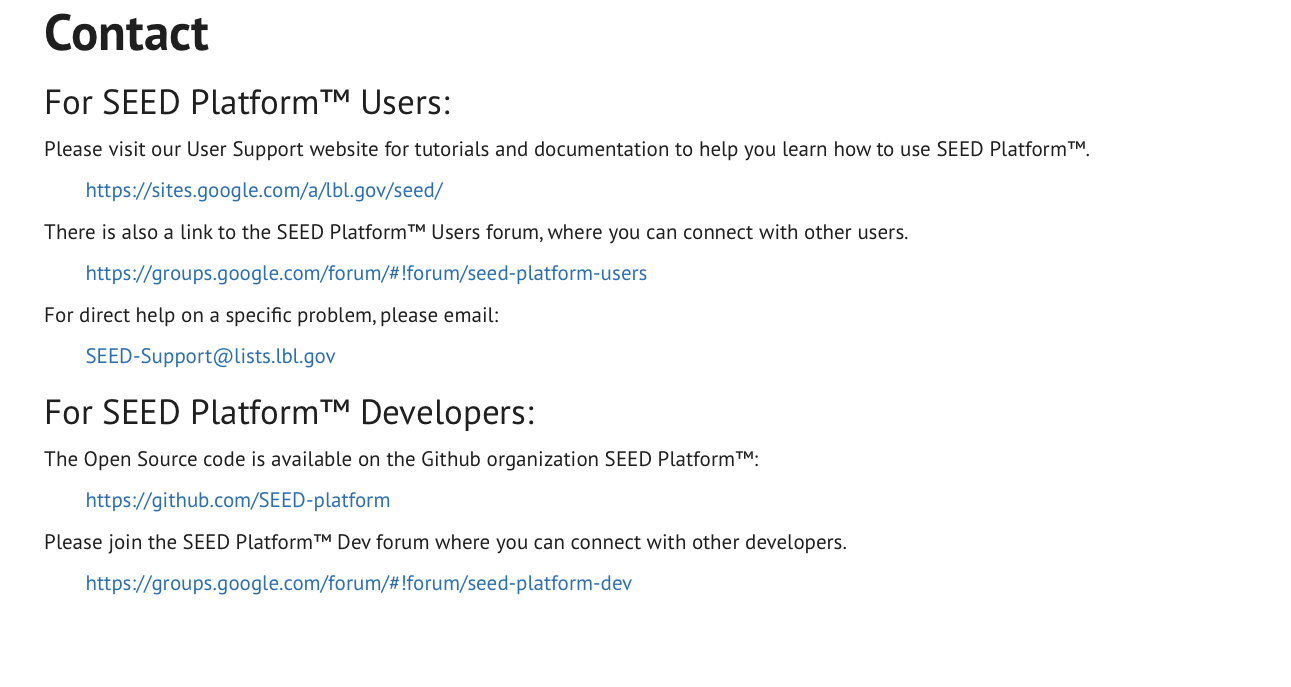Viewport: 1291px width, 687px height.
Task: Click the page margin beside the Contact heading
Action: [x=700, y=32]
